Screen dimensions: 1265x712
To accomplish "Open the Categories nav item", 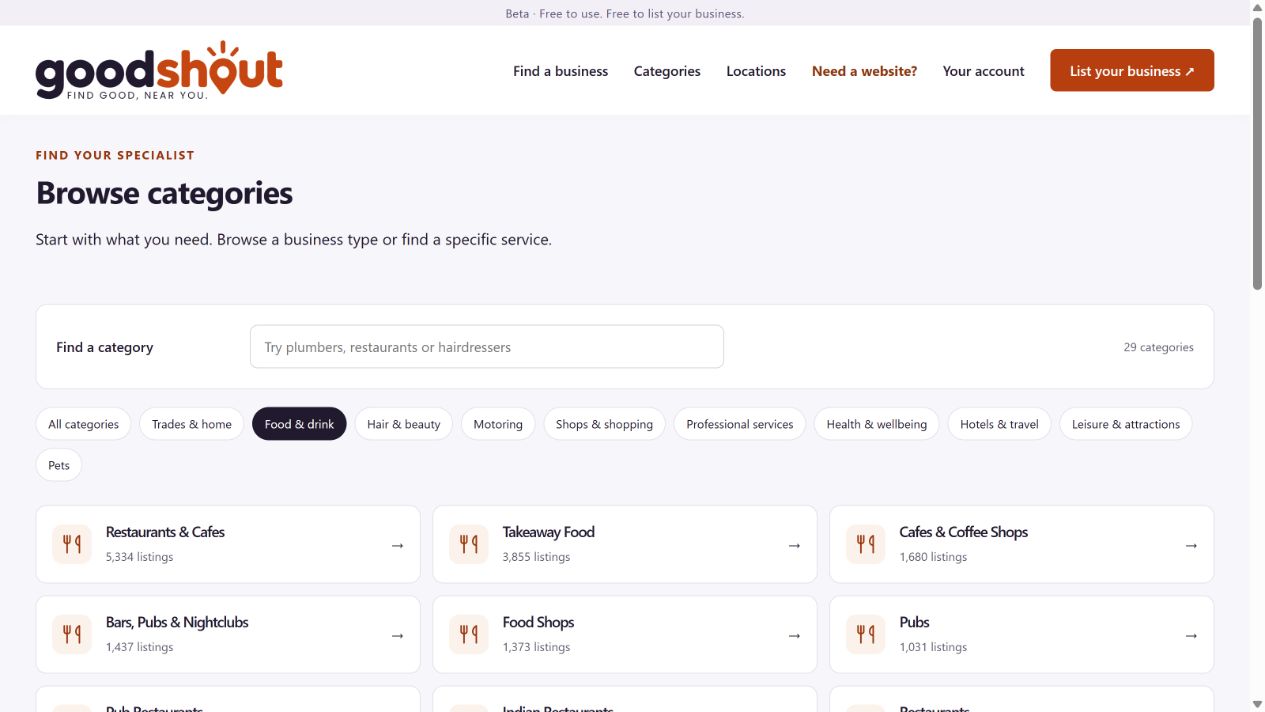I will (x=667, y=71).
